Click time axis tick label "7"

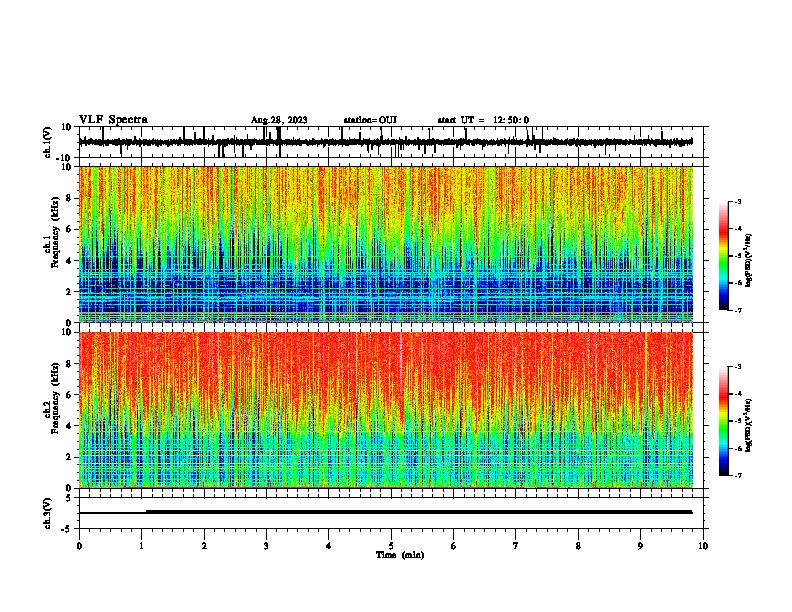pos(516,546)
